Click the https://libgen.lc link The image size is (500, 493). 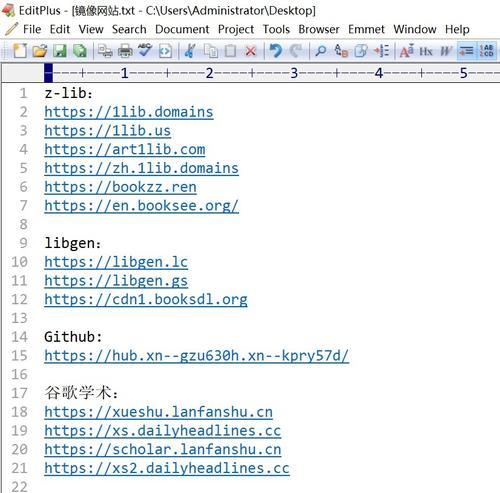pyautogui.click(x=116, y=262)
